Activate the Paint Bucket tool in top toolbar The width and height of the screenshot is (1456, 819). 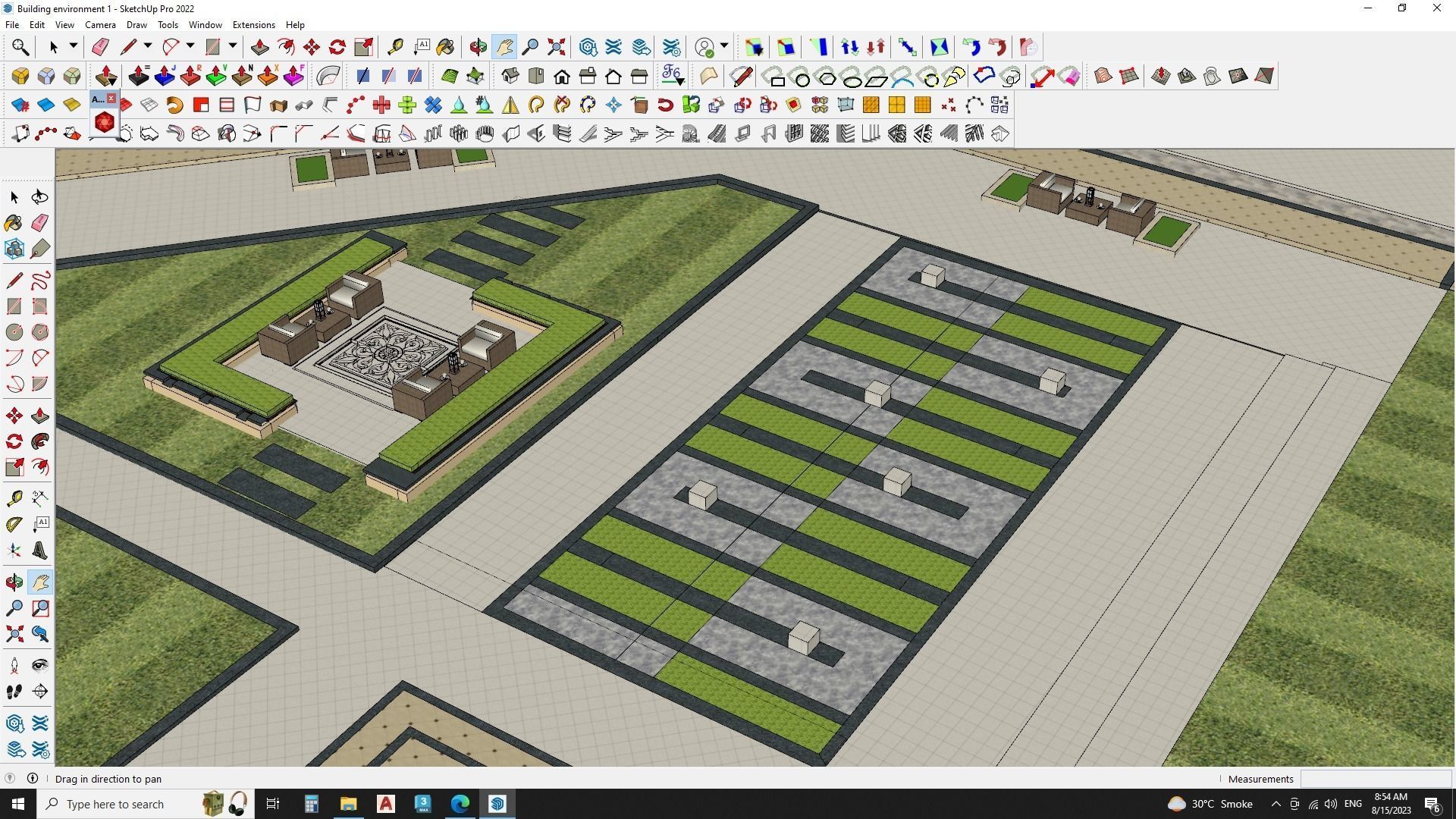[445, 47]
